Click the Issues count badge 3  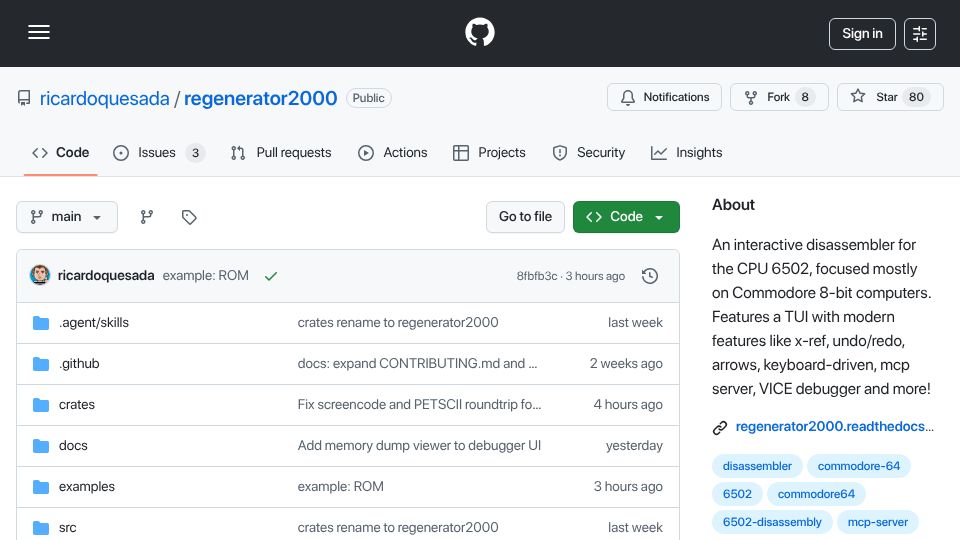coord(195,153)
